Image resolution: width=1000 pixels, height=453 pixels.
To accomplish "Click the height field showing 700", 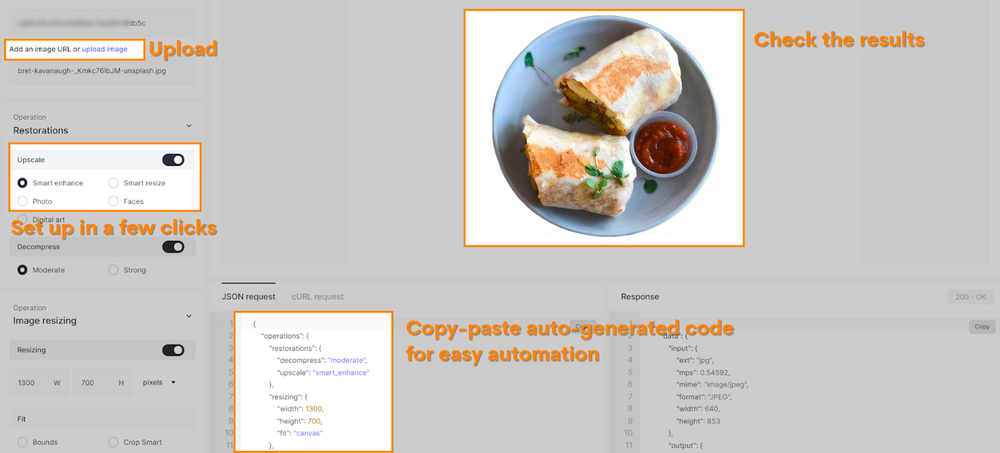I will pyautogui.click(x=102, y=383).
